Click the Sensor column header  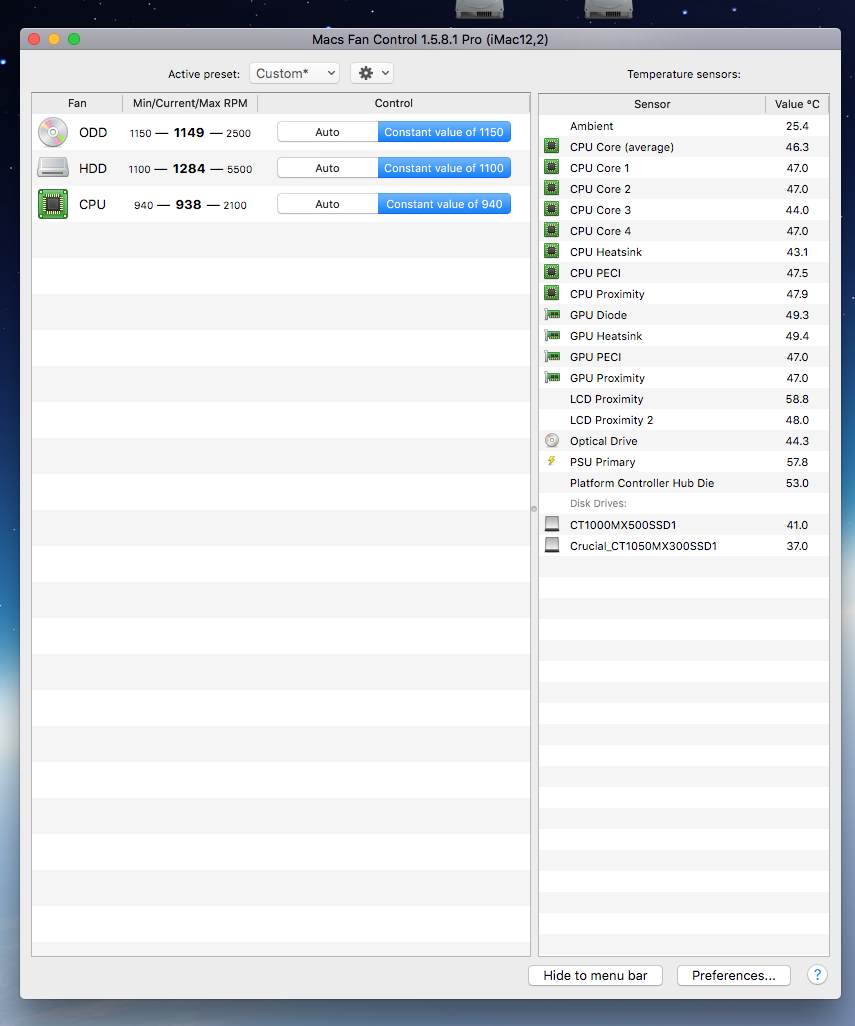(x=652, y=104)
